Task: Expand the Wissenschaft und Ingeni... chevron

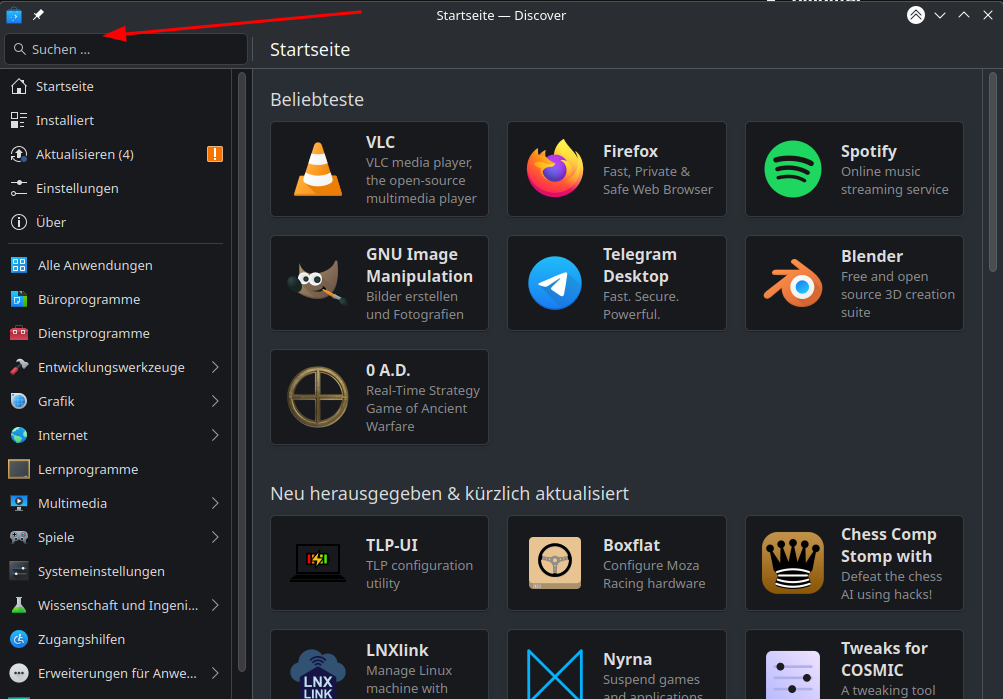Action: click(215, 605)
